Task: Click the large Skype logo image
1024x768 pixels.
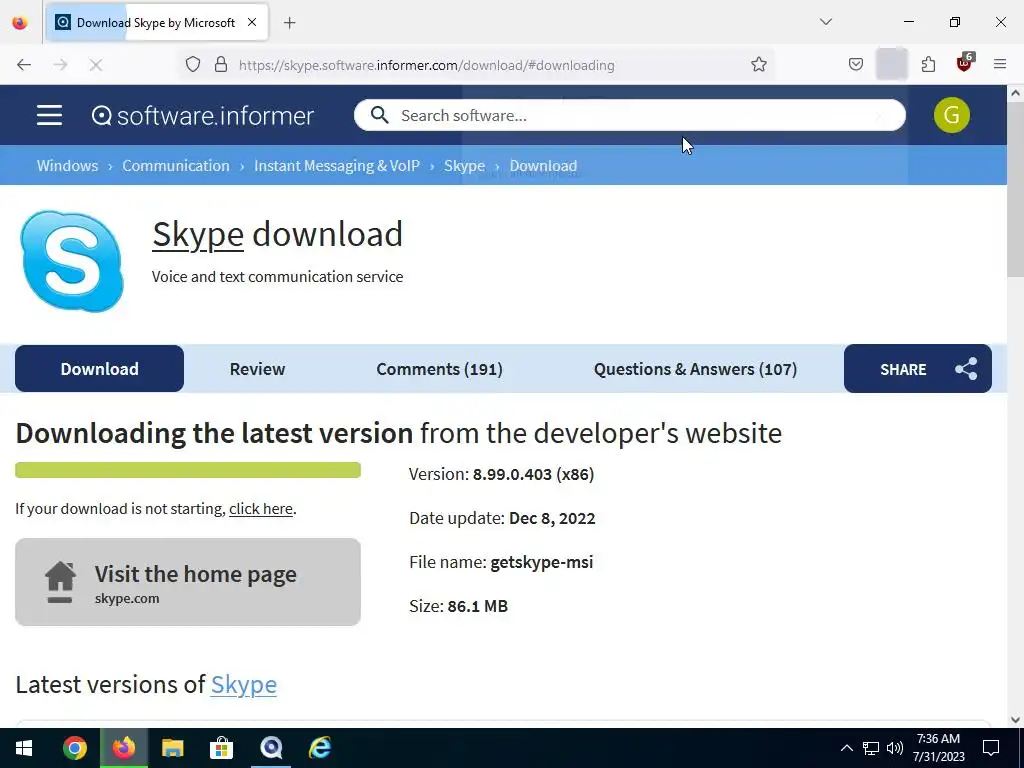Action: point(72,261)
